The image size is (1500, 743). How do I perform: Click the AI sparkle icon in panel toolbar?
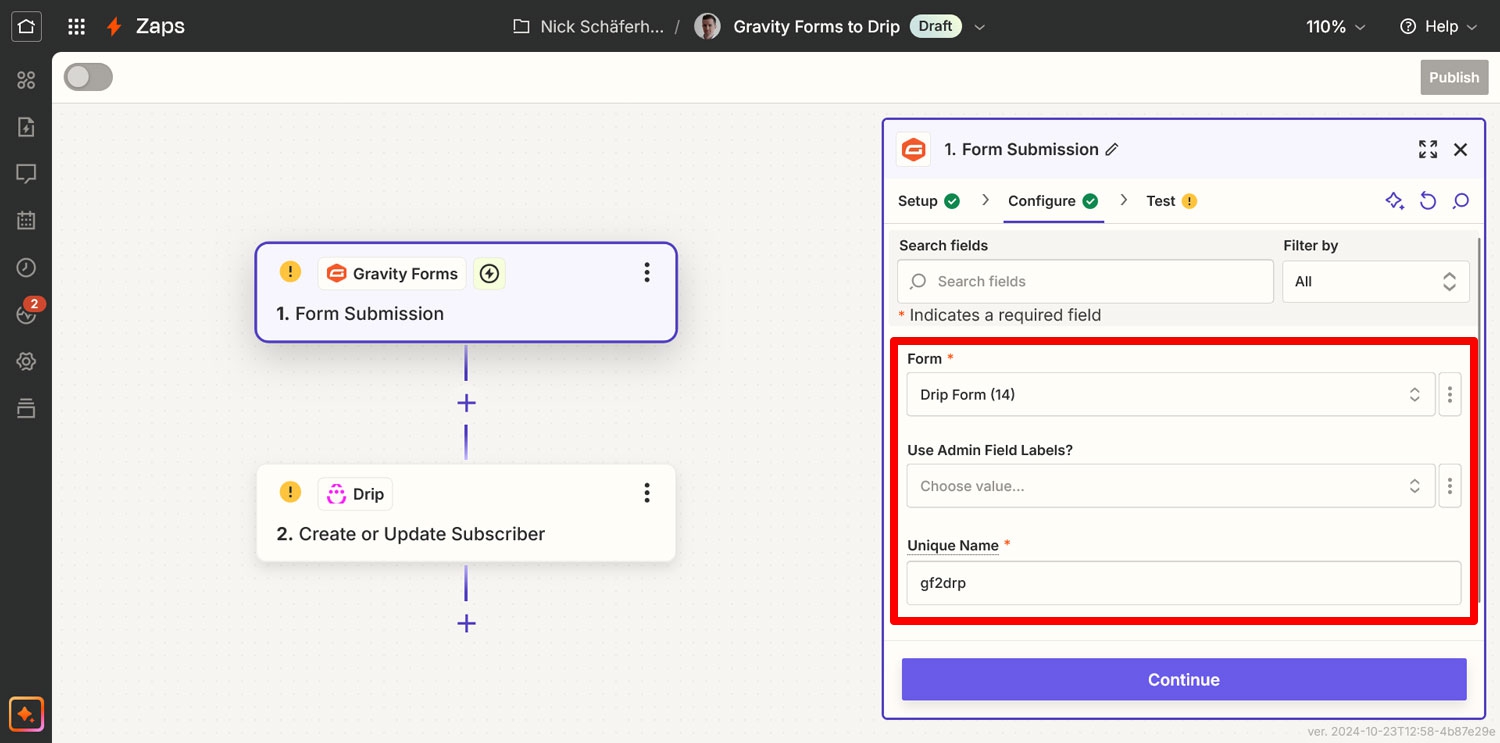point(1395,201)
